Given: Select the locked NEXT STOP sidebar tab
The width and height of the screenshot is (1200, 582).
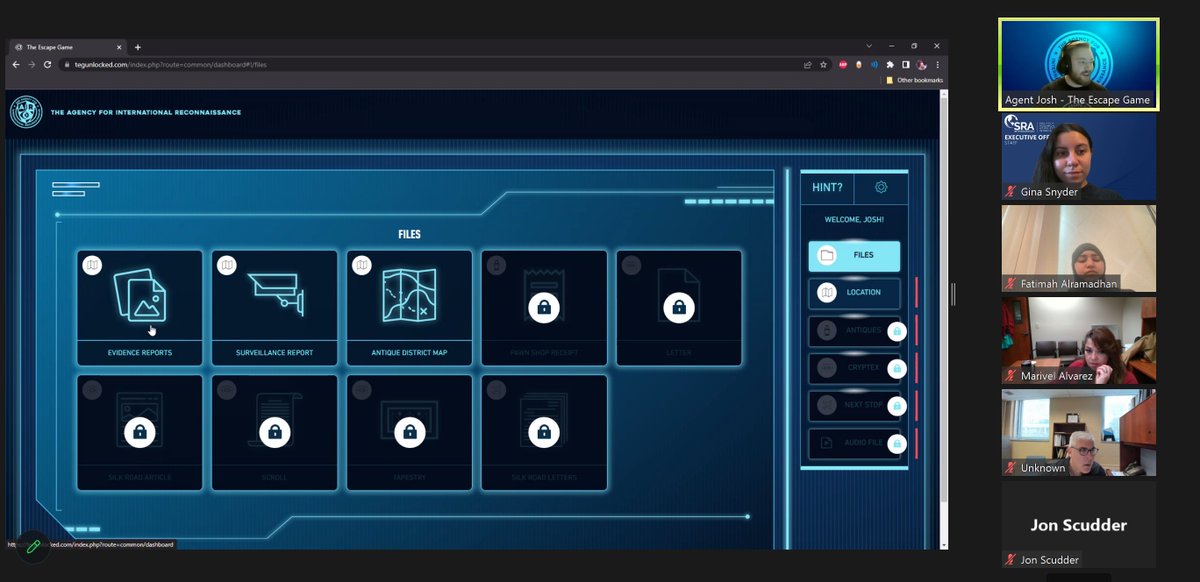Looking at the screenshot, I should (854, 406).
